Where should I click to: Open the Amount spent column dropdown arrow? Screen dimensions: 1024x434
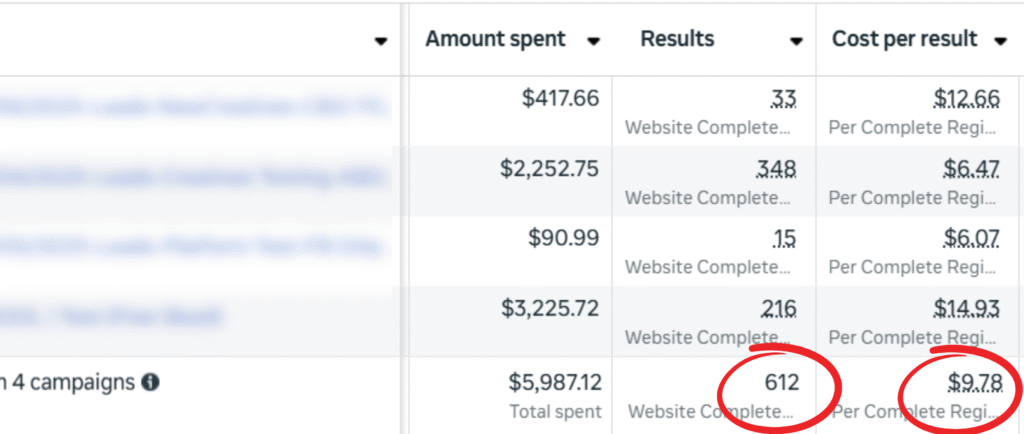(593, 41)
